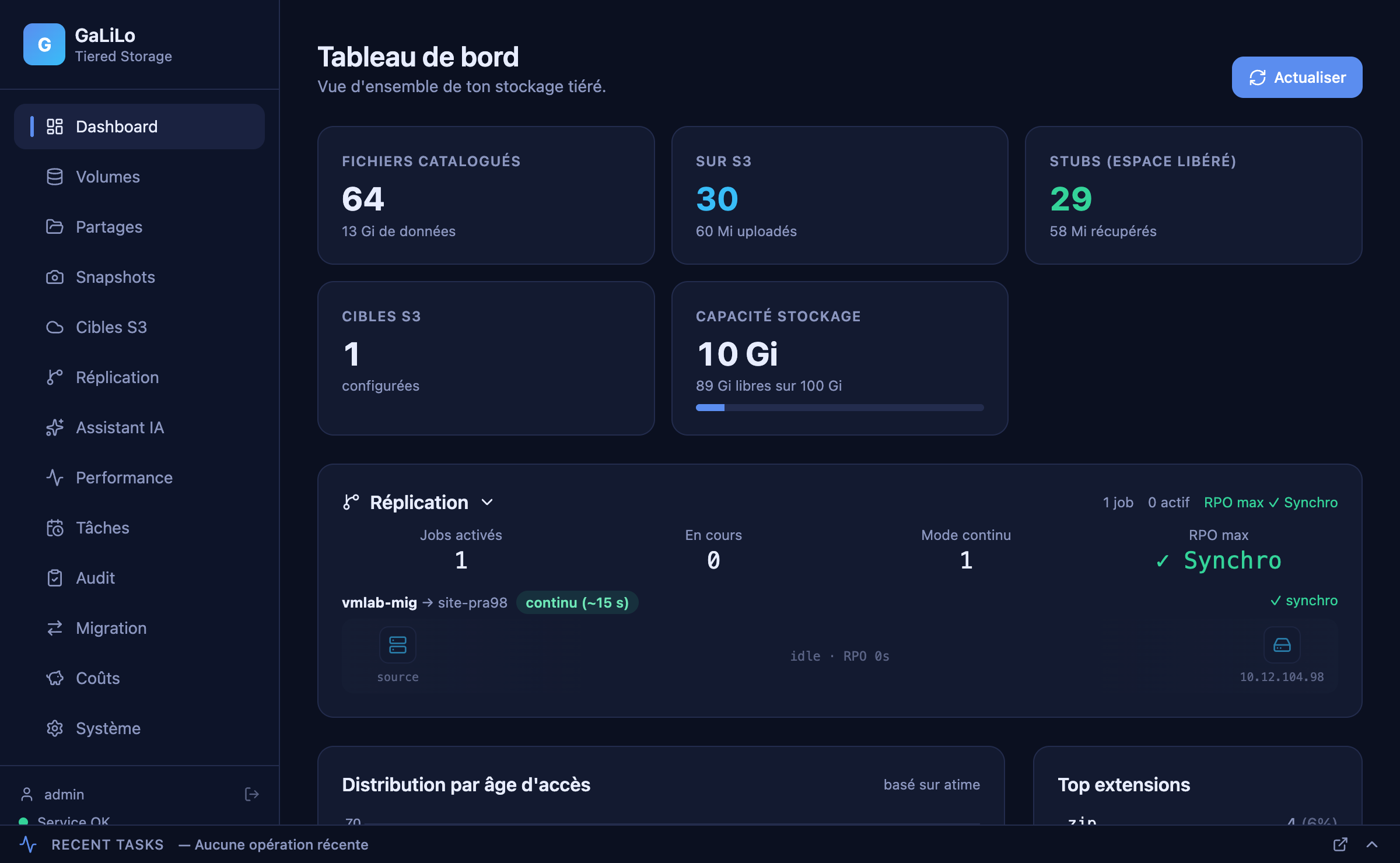1400x863 pixels.
Task: Open the Dashboard menu item
Action: pos(139,127)
